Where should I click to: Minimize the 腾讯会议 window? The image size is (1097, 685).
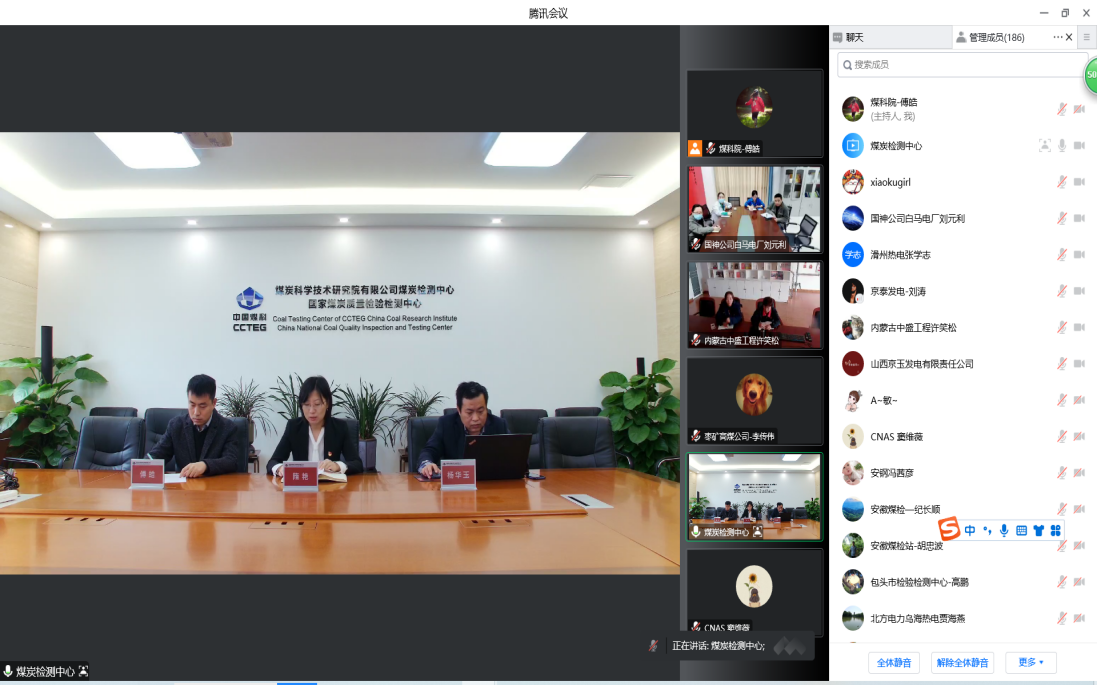(x=1044, y=13)
